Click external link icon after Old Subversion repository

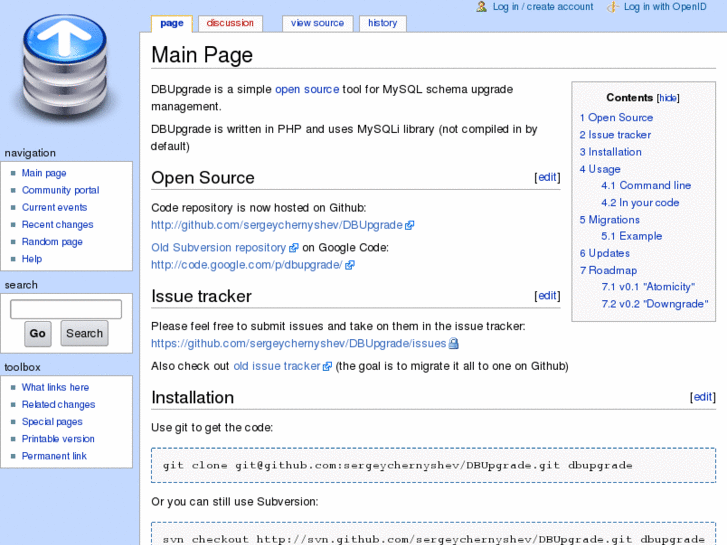click(293, 248)
